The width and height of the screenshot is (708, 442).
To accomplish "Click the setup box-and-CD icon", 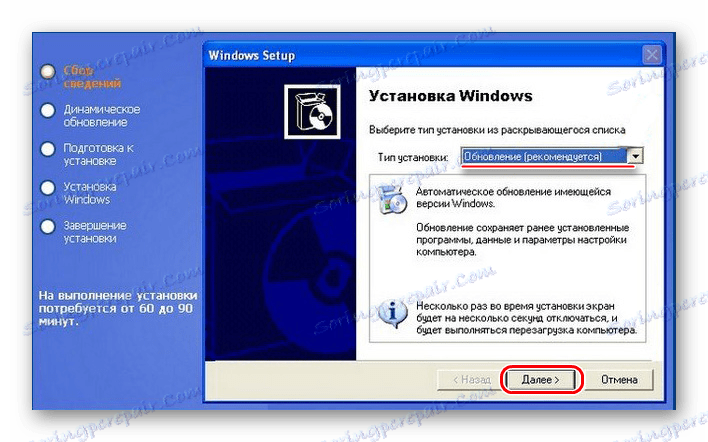I will [x=312, y=112].
